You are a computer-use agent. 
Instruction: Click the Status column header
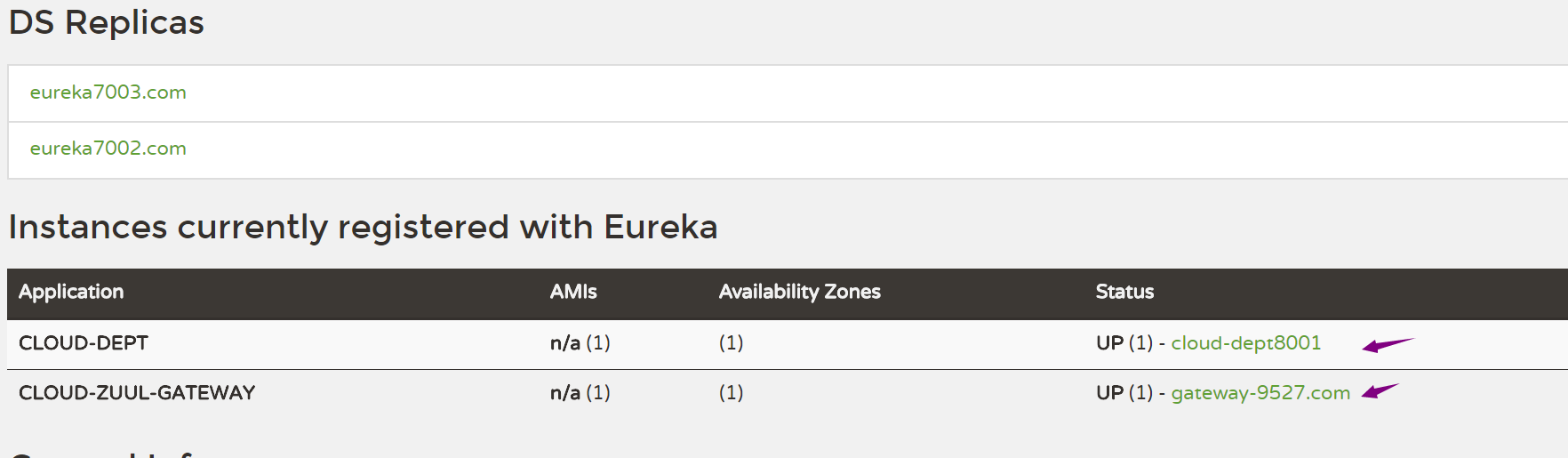1124,292
